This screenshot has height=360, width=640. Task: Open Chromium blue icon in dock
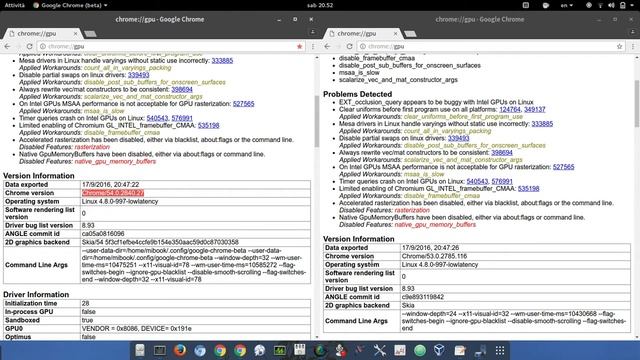200,350
